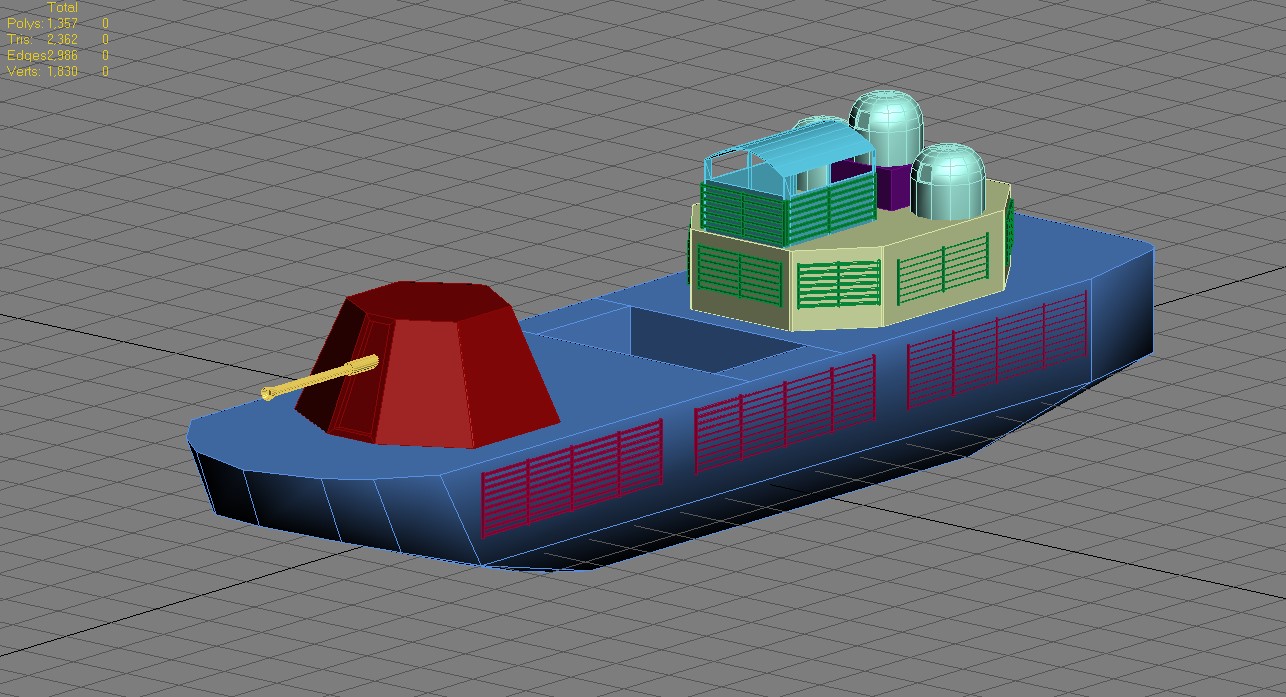
Task: Select the right green railing on superstructure
Action: click(x=944, y=268)
